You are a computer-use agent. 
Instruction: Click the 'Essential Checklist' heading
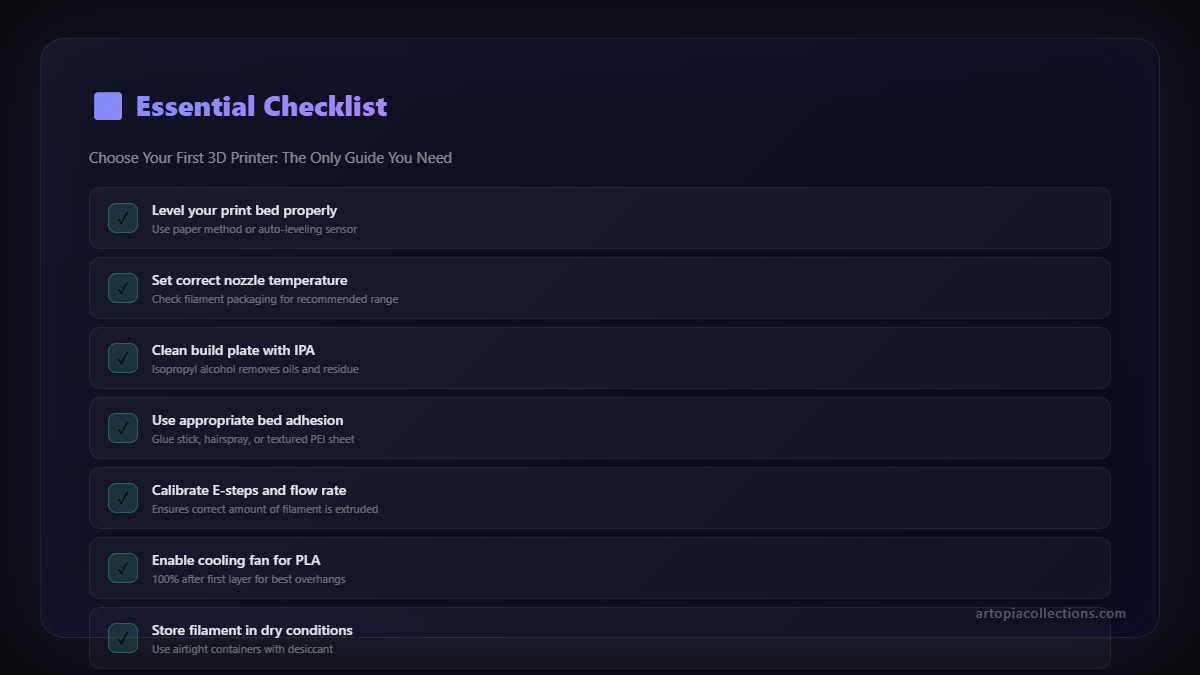tap(261, 106)
